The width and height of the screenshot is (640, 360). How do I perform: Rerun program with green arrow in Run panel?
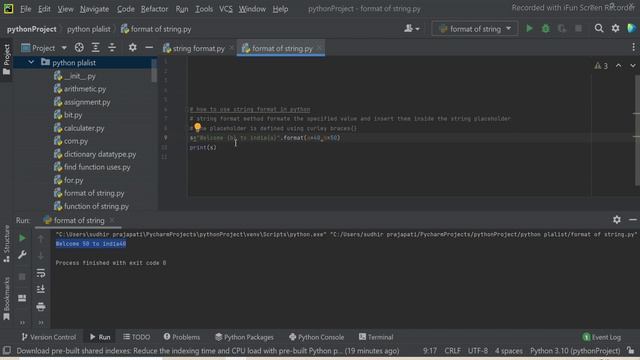22,238
